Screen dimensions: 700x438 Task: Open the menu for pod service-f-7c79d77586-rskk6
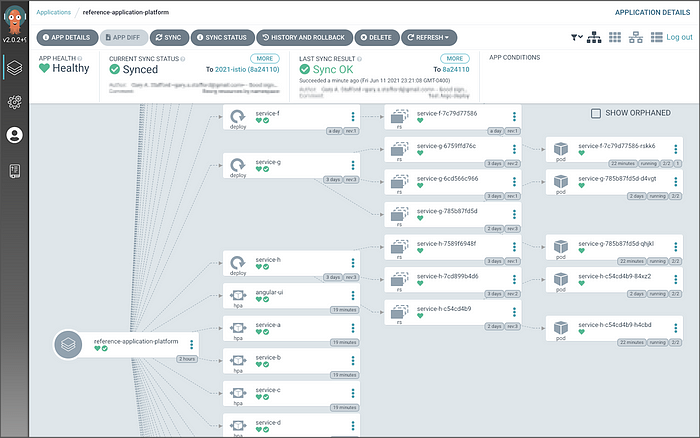(675, 149)
